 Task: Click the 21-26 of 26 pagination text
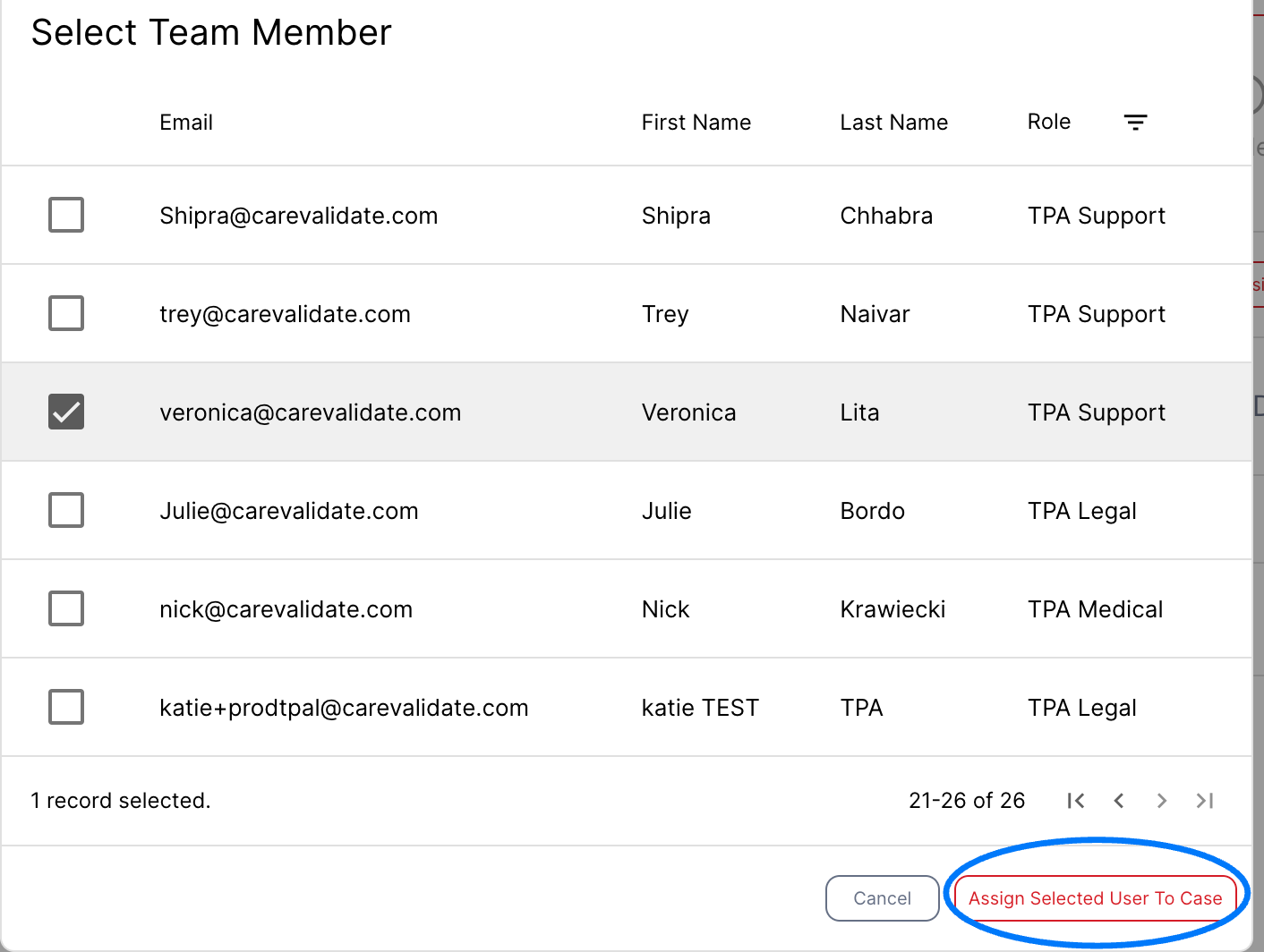pyautogui.click(x=967, y=801)
